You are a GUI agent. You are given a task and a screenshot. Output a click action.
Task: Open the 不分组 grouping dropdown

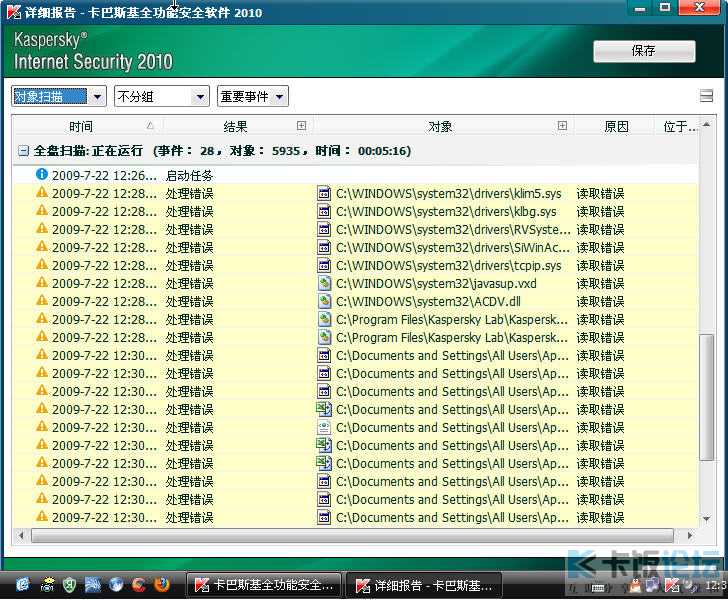tap(162, 97)
